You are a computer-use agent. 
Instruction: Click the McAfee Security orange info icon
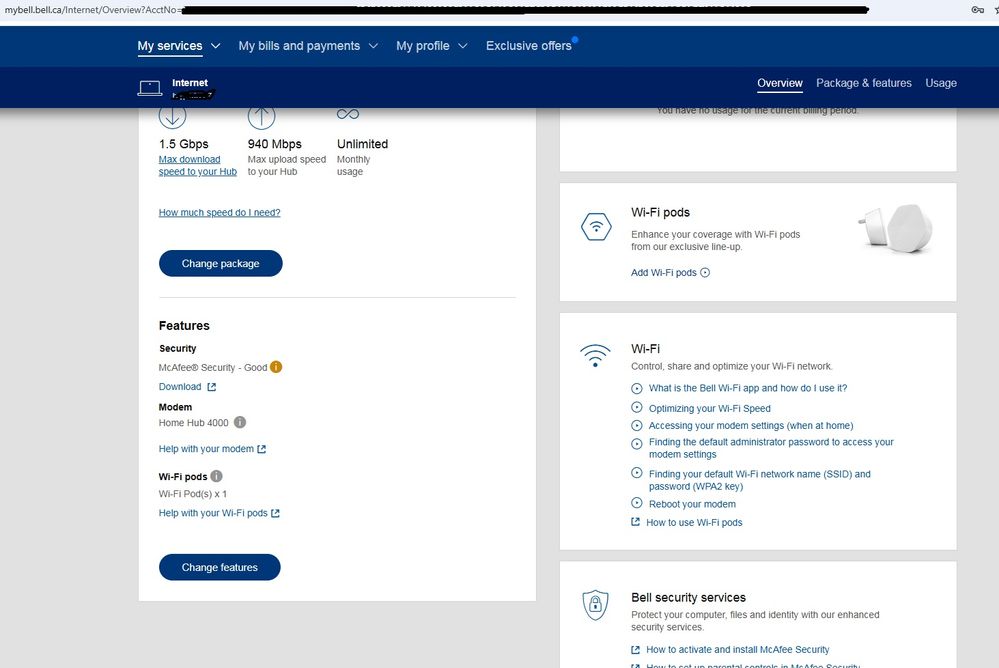276,367
